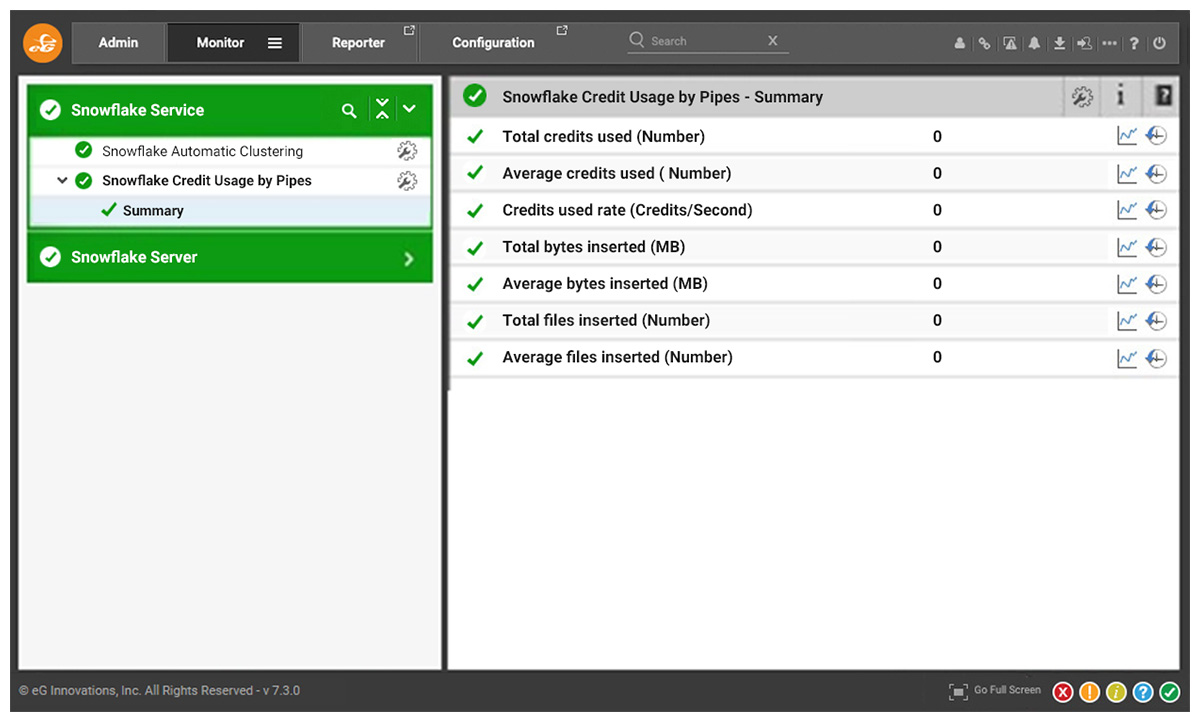Click the orange major alert indicator
The width and height of the screenshot is (1200, 722).
1090,692
